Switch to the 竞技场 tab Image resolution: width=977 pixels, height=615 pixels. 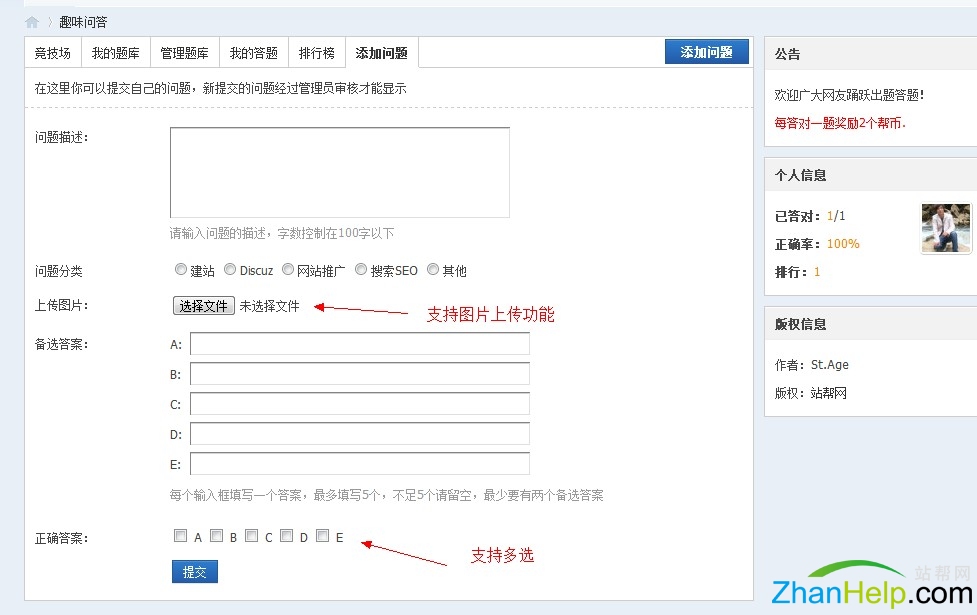[x=53, y=53]
